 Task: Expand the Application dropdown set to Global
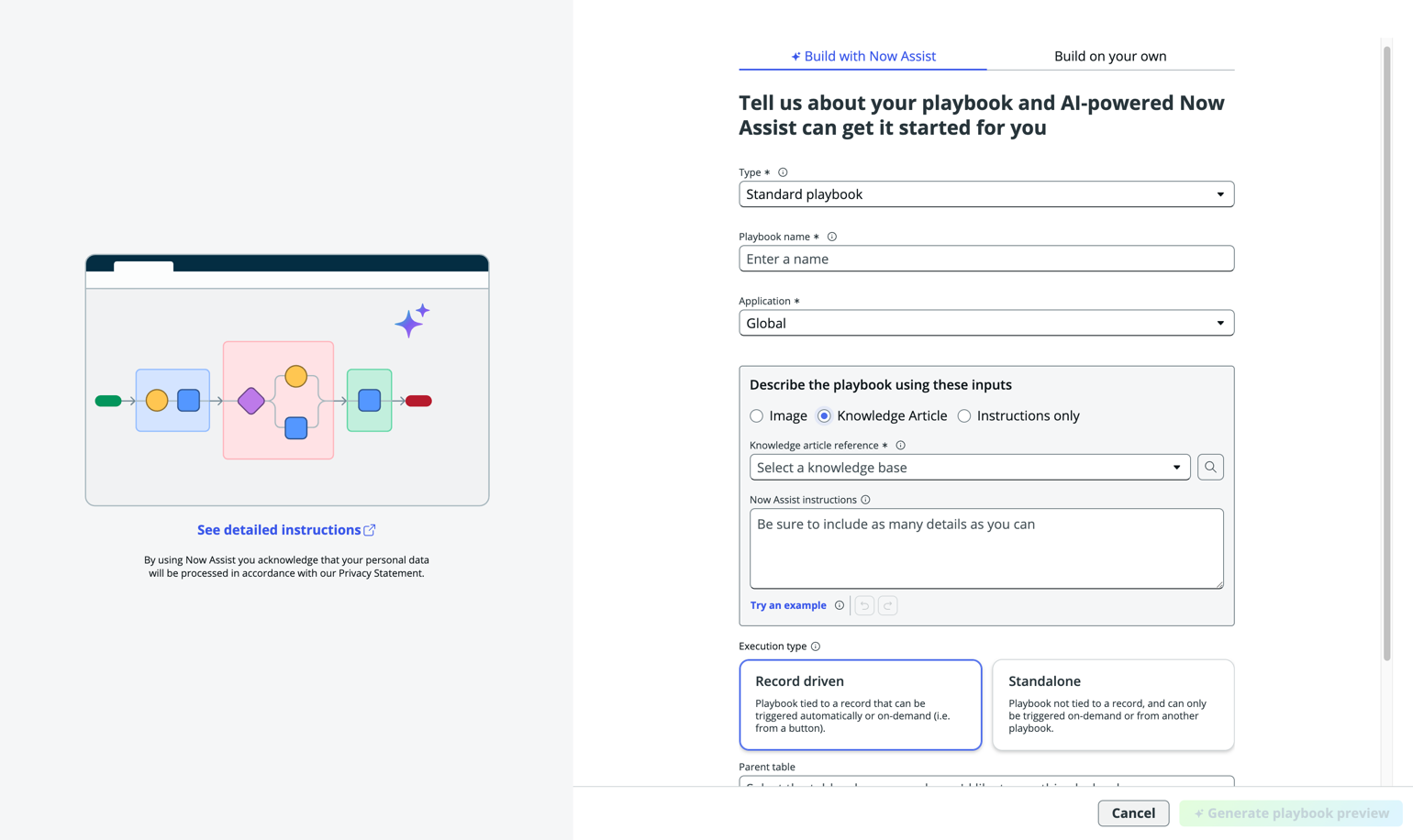point(986,323)
